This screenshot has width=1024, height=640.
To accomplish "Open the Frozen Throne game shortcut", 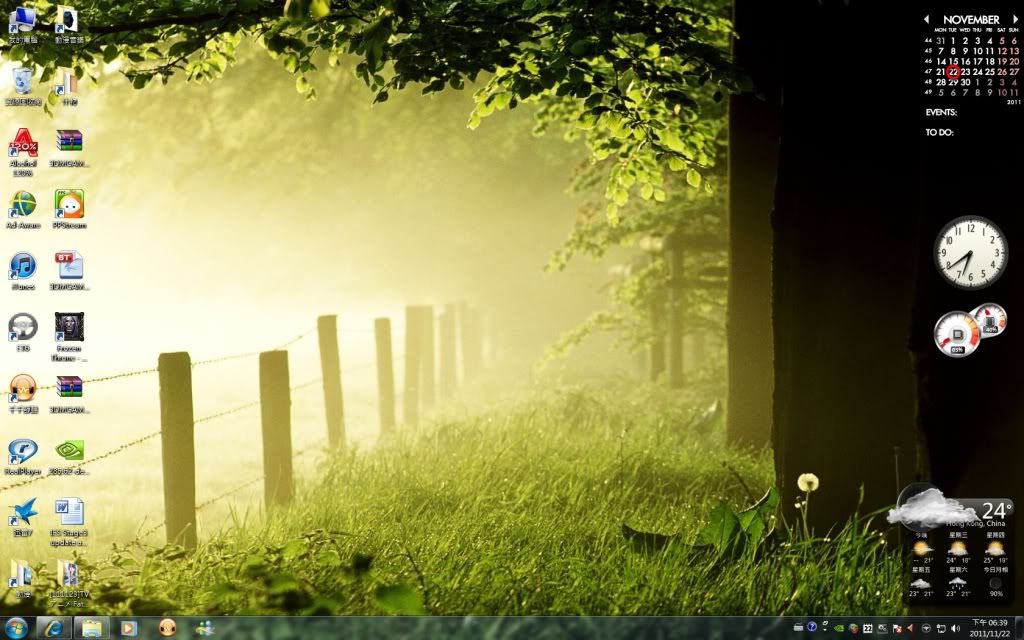I will (x=69, y=328).
